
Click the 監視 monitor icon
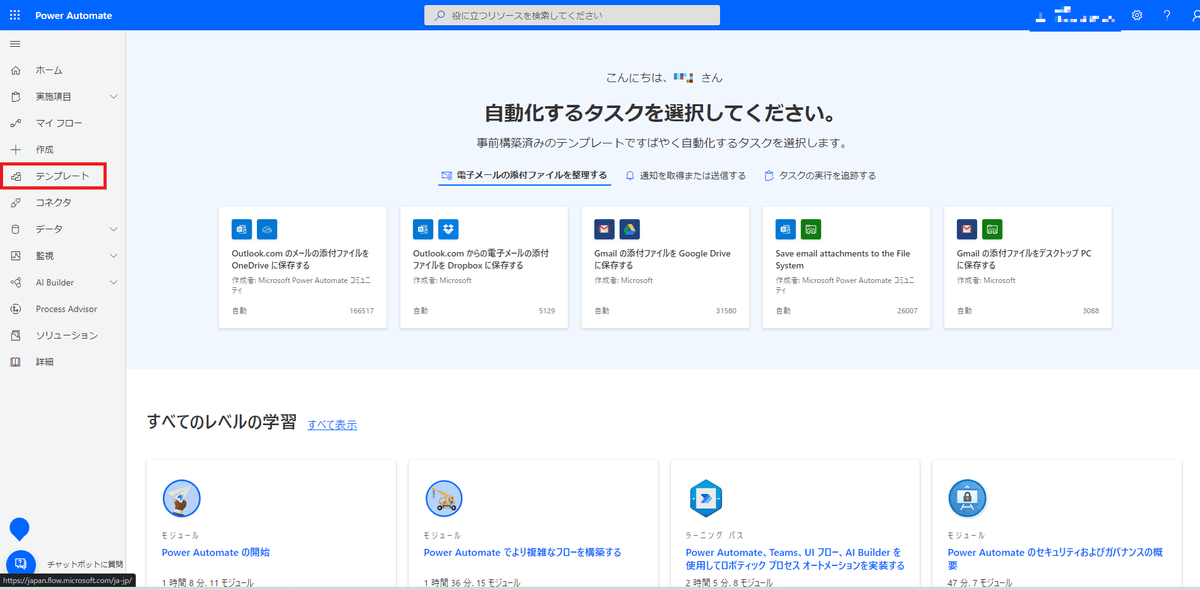[x=15, y=256]
